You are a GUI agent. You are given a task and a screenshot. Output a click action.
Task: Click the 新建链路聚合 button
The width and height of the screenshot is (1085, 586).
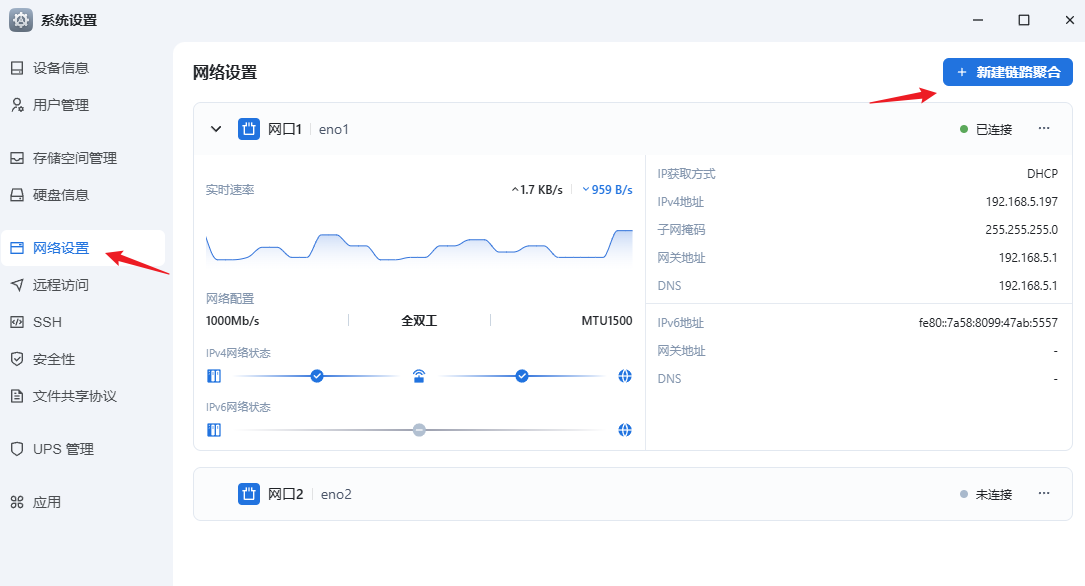click(x=1007, y=72)
